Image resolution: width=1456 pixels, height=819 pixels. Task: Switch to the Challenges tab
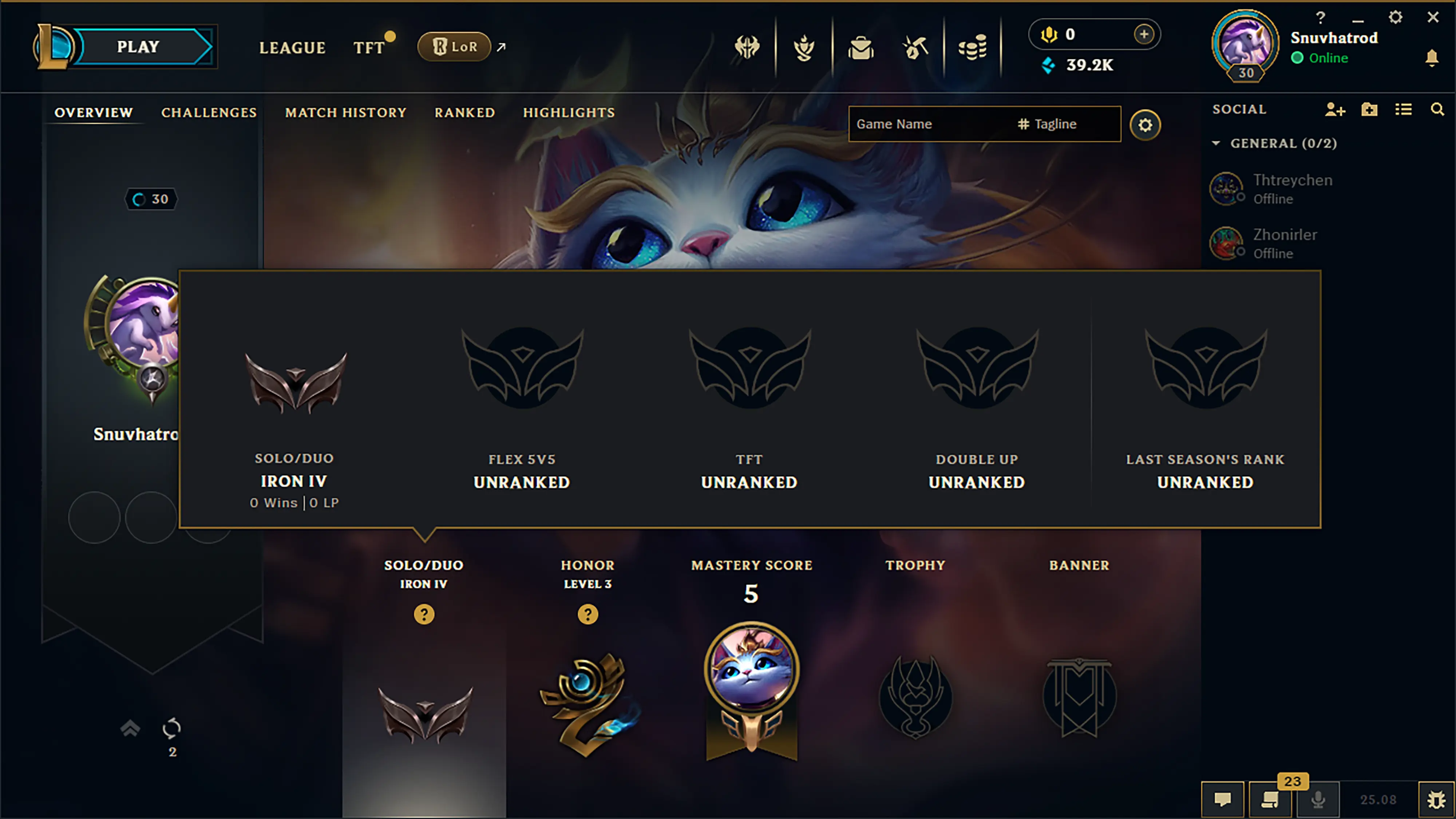coord(209,112)
